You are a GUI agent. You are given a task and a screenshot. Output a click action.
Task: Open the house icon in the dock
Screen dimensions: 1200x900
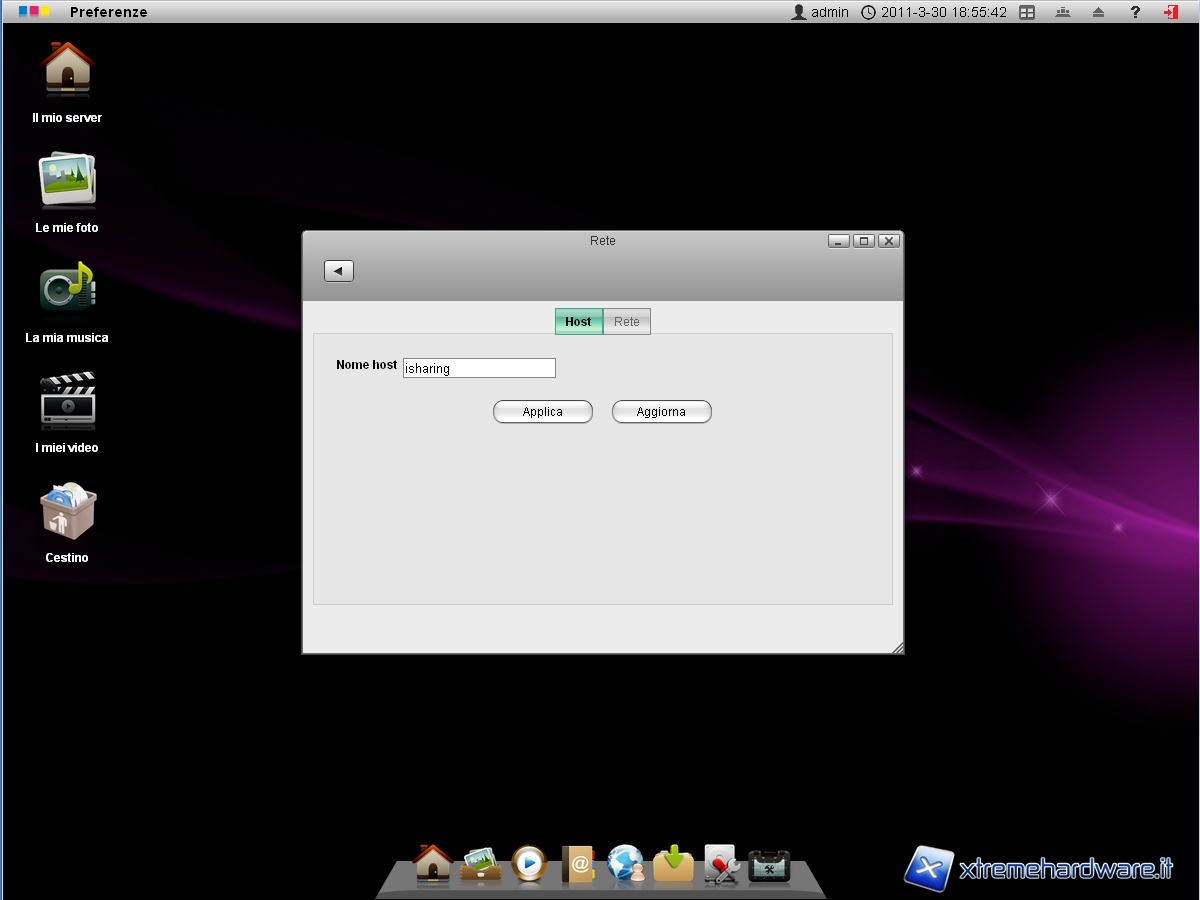(433, 863)
